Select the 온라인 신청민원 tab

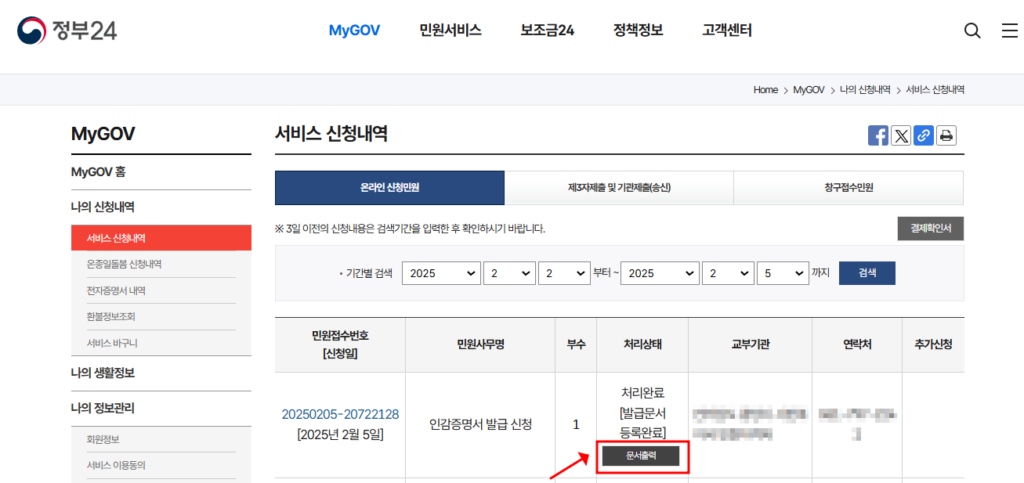pyautogui.click(x=390, y=188)
